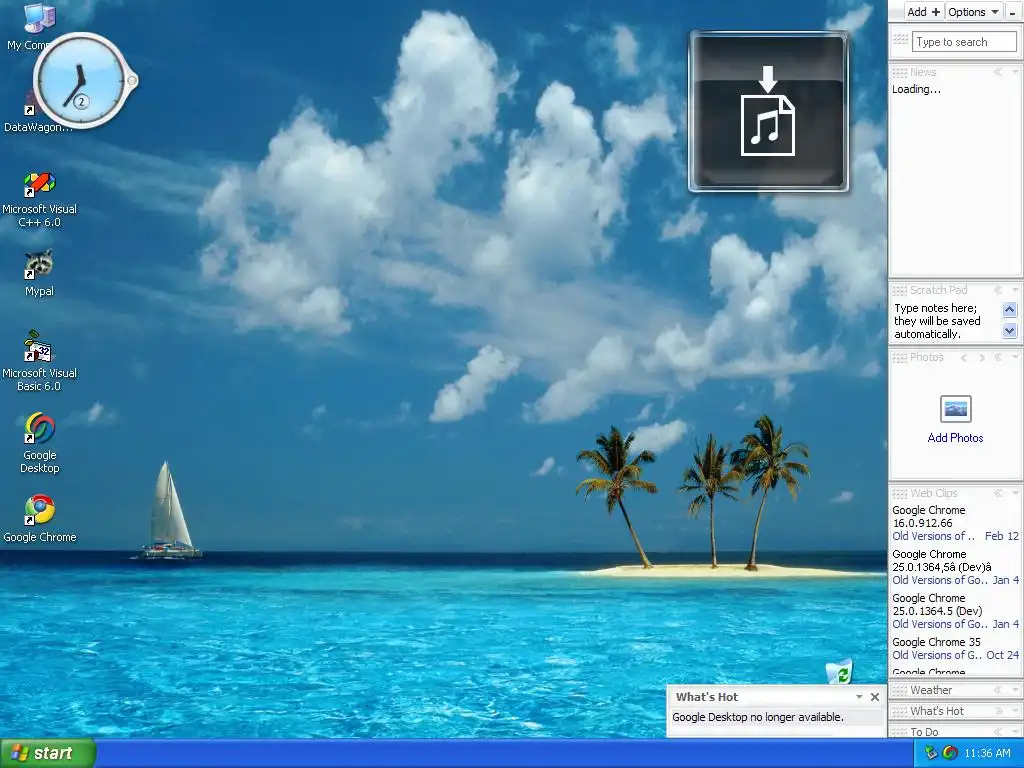Click the 'Loading…' text in News
This screenshot has width=1024, height=768.
[x=916, y=89]
